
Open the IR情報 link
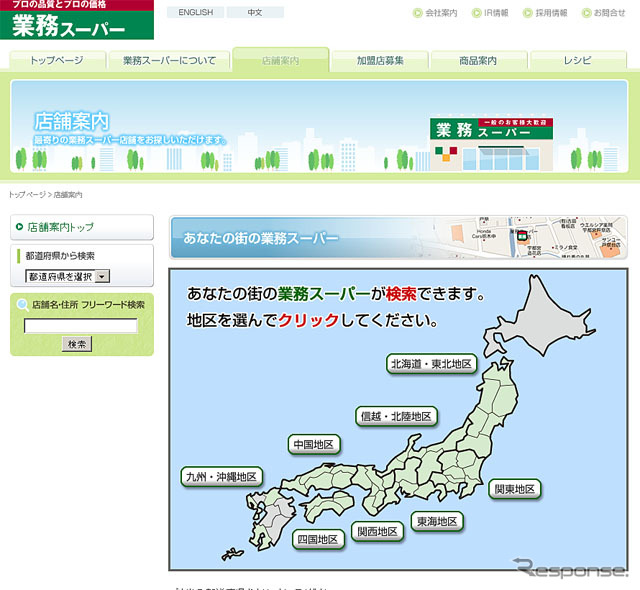pyautogui.click(x=496, y=13)
